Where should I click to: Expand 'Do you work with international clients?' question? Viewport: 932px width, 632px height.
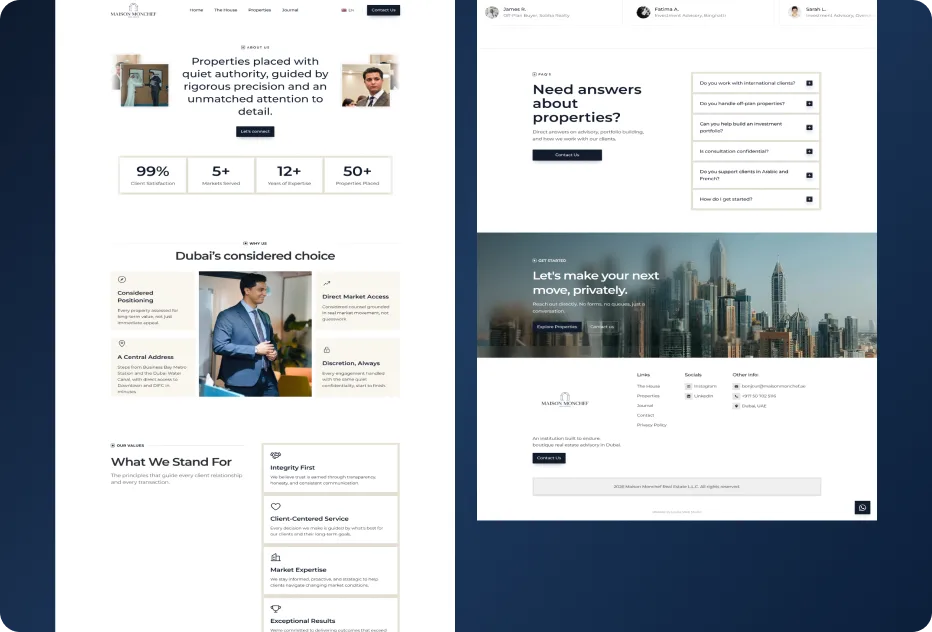pos(755,83)
